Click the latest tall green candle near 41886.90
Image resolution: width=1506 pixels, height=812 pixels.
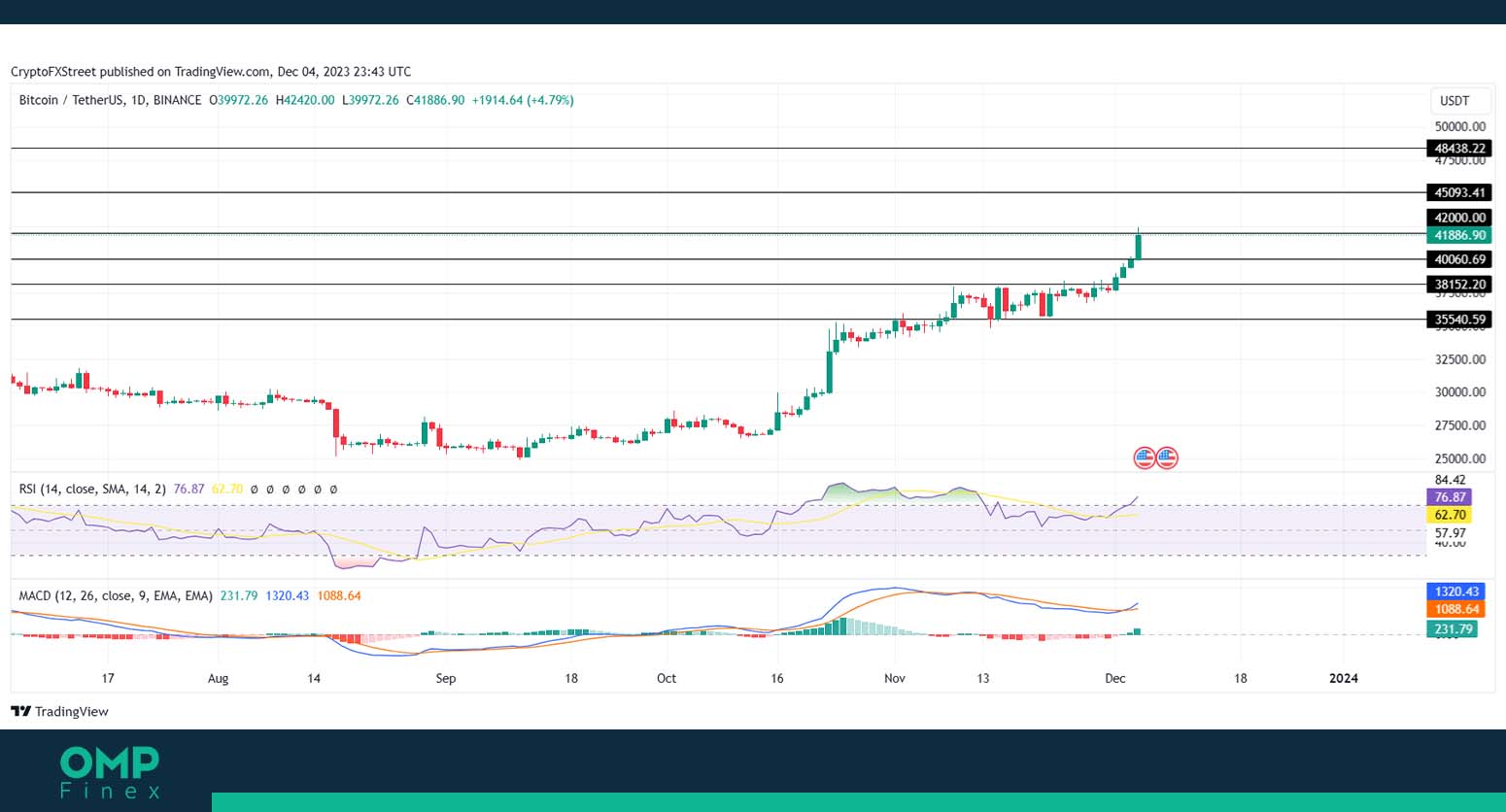pos(1138,245)
